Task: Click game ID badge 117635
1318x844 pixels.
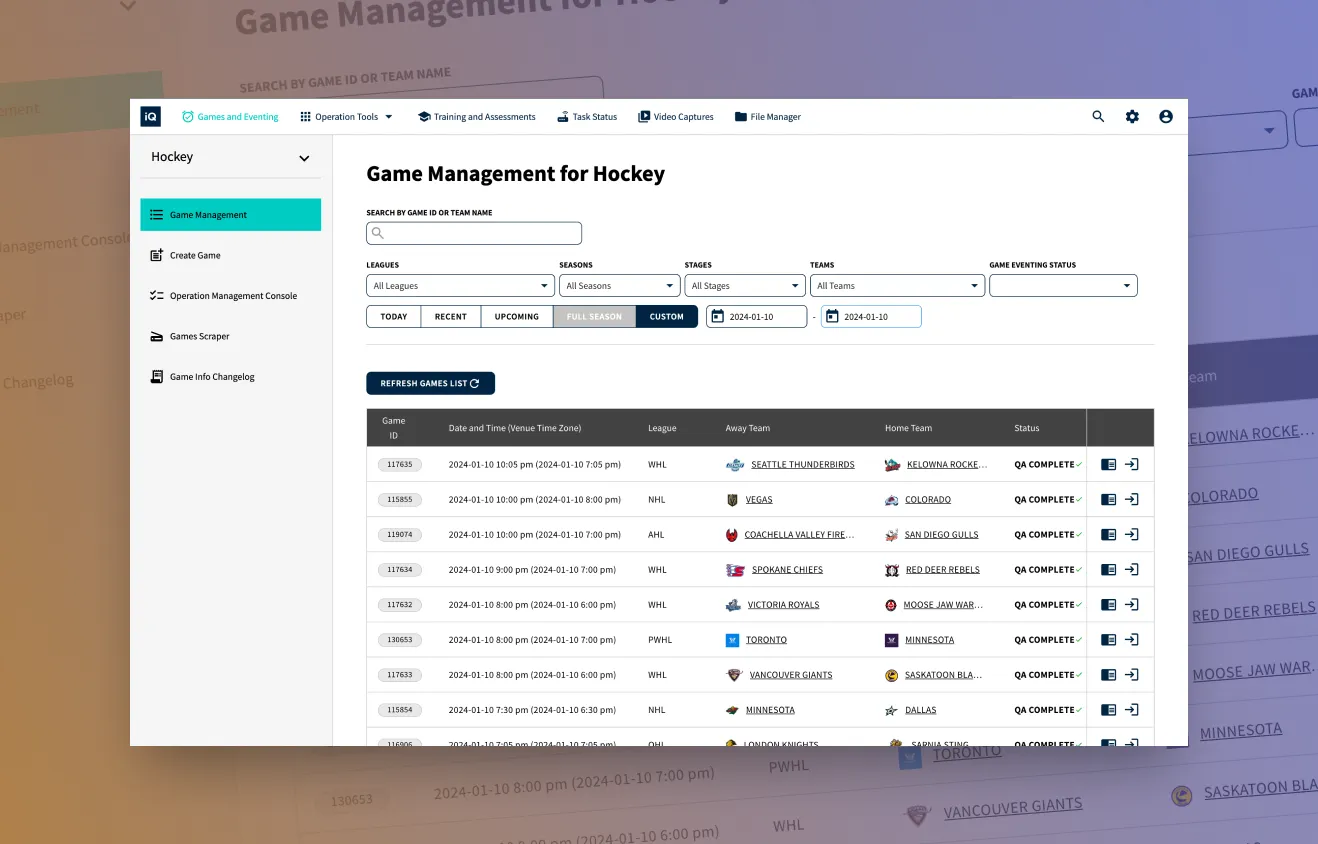Action: [x=400, y=464]
